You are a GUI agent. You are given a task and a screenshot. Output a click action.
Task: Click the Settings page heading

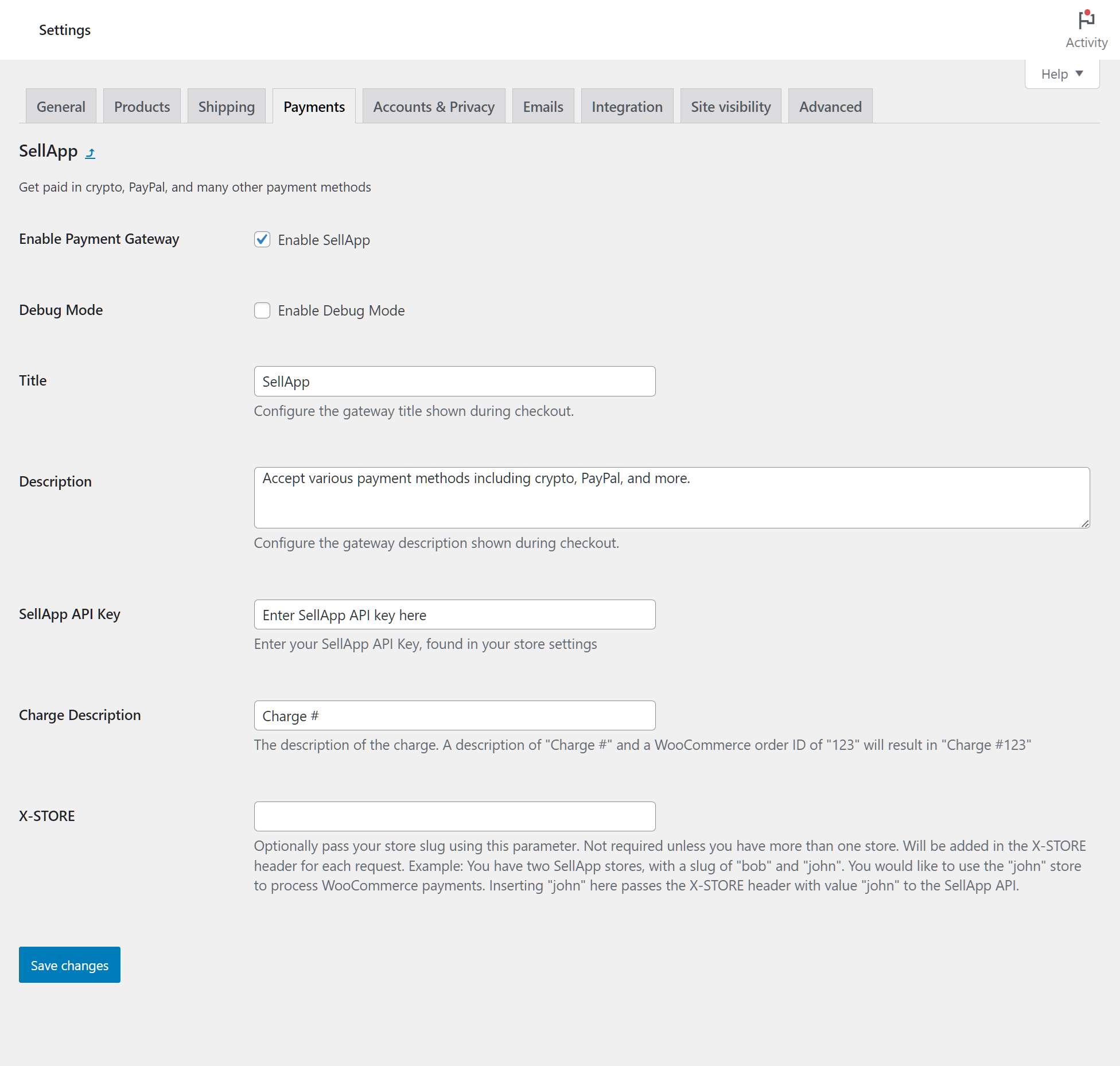65,30
